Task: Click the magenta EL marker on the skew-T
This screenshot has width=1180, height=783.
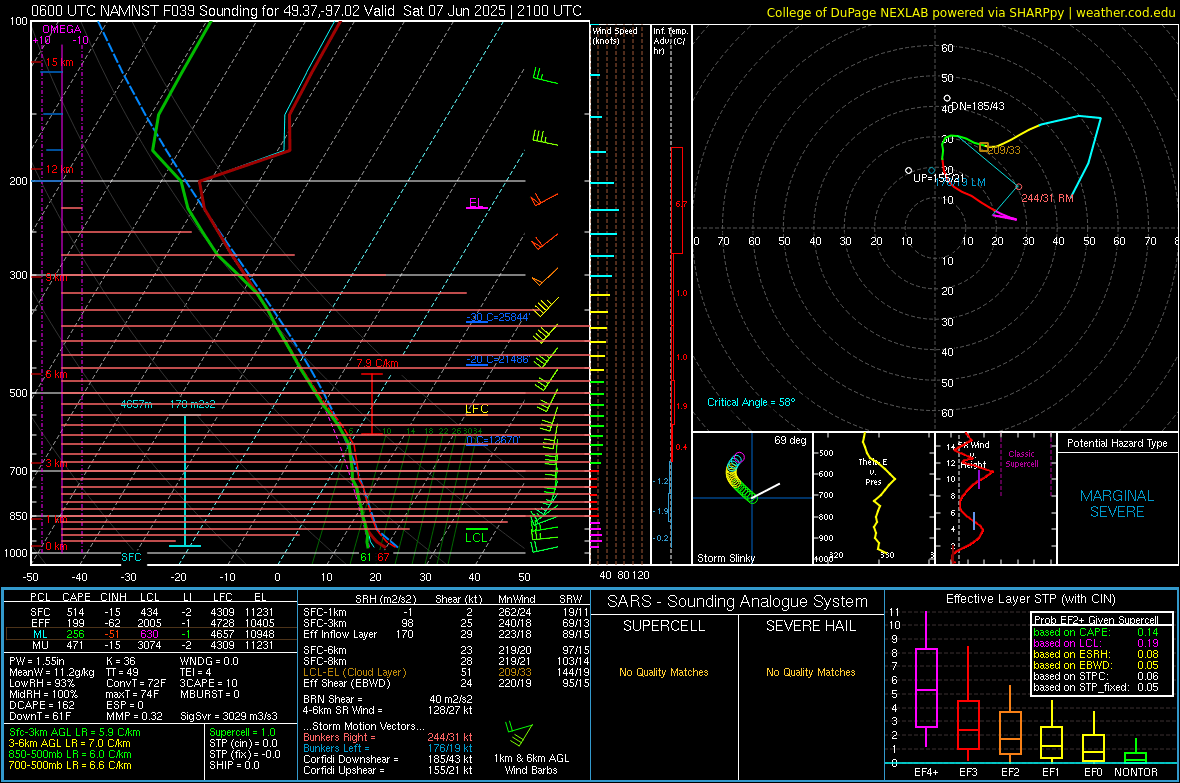Action: pyautogui.click(x=476, y=203)
